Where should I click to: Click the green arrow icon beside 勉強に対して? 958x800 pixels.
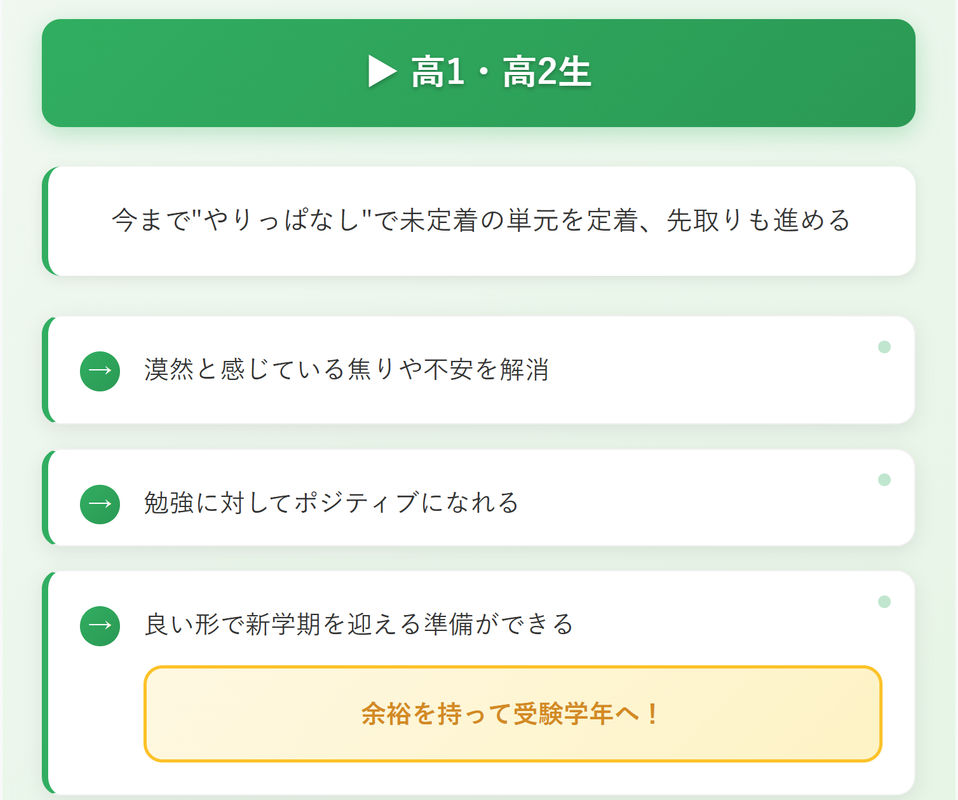click(x=100, y=504)
